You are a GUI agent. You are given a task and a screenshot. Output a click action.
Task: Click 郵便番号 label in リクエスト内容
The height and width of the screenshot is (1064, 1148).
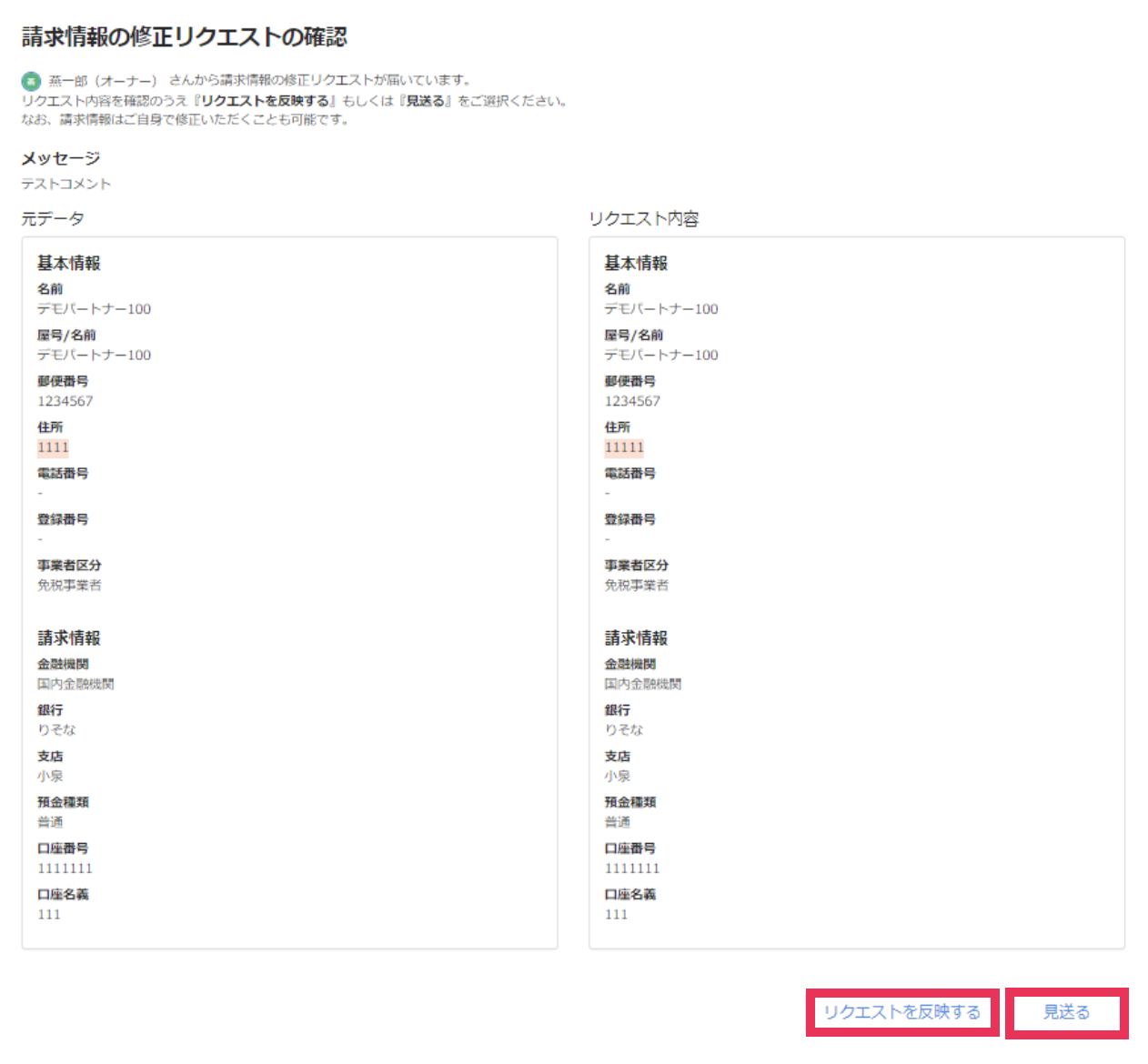(630, 381)
